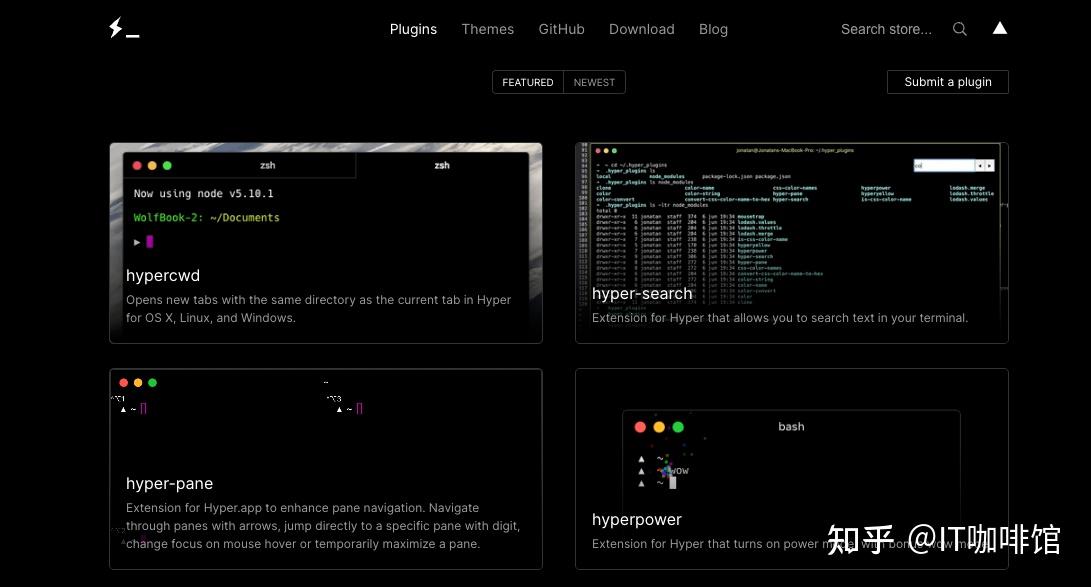The width and height of the screenshot is (1091, 587).
Task: Open the hyper-pane plugin title
Action: pyautogui.click(x=169, y=483)
